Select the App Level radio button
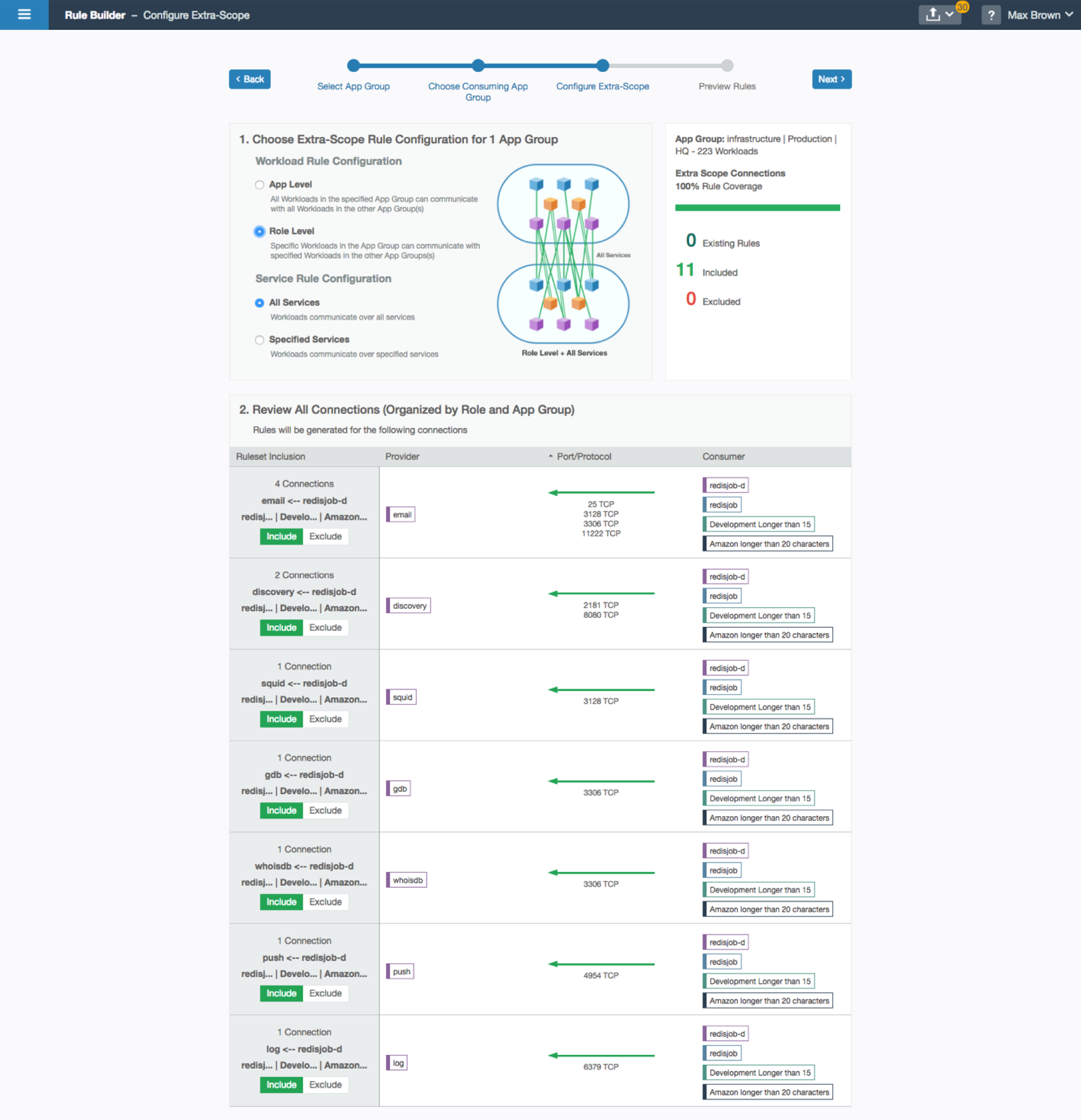Screen dimensions: 1081x1120 [x=260, y=185]
